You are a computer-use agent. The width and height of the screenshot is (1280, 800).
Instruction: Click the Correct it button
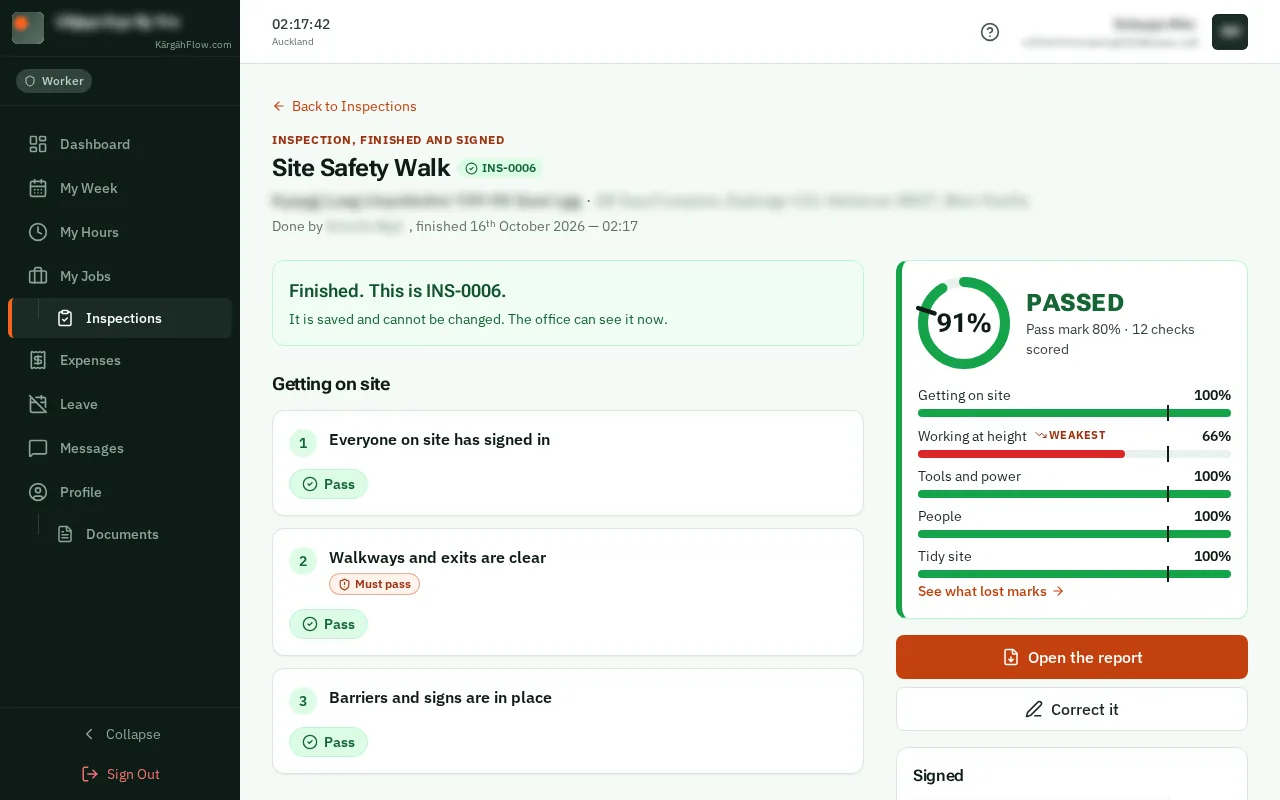1072,709
